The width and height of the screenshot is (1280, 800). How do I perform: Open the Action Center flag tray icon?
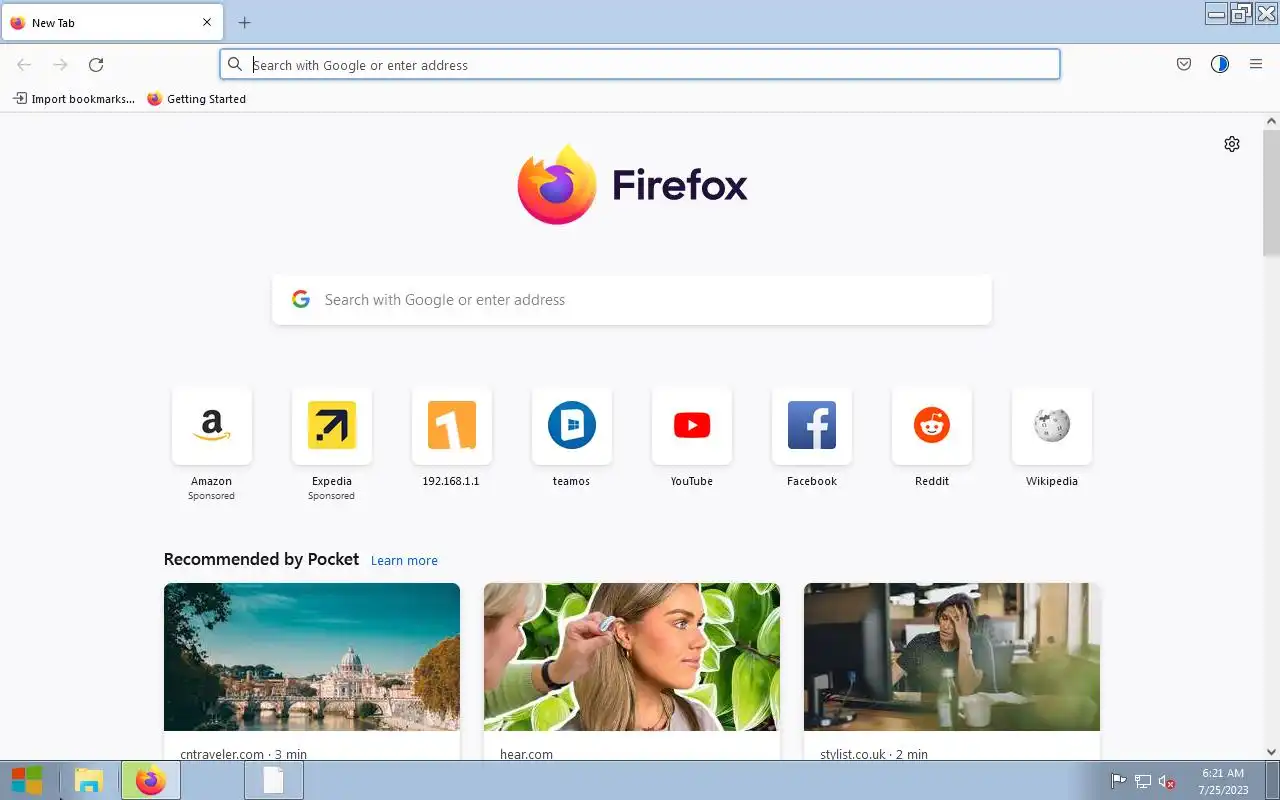(1118, 781)
